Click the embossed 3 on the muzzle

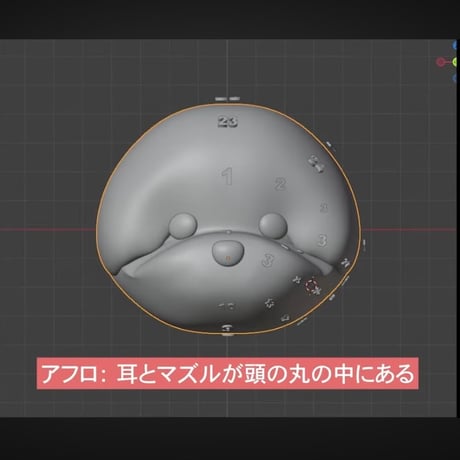267,260
